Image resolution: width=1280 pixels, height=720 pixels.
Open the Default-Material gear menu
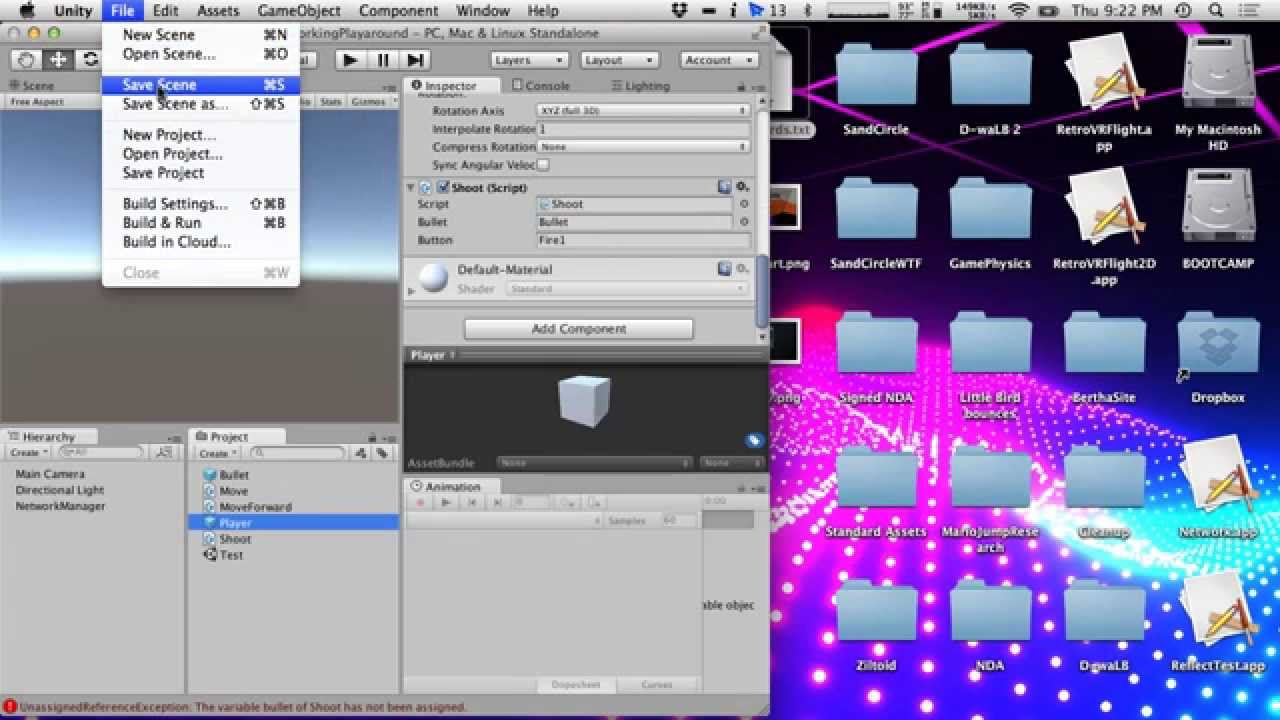(x=742, y=269)
